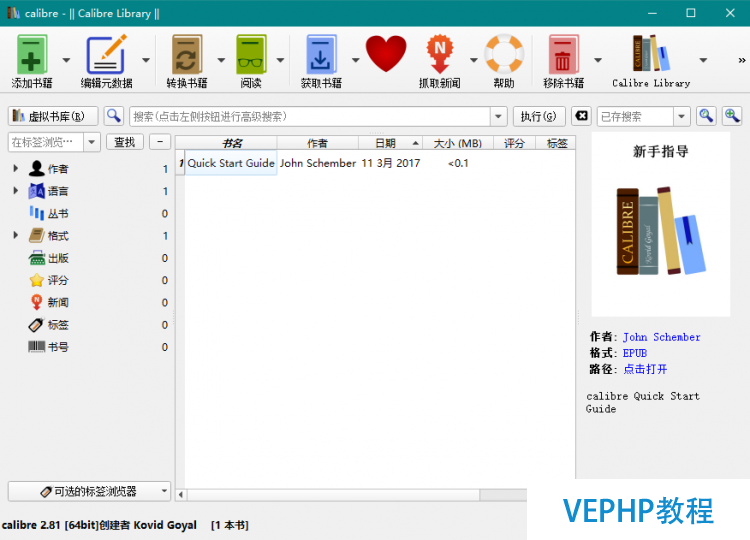This screenshot has width=750, height=540.
Task: Click the red heart donate icon
Action: coord(386,54)
